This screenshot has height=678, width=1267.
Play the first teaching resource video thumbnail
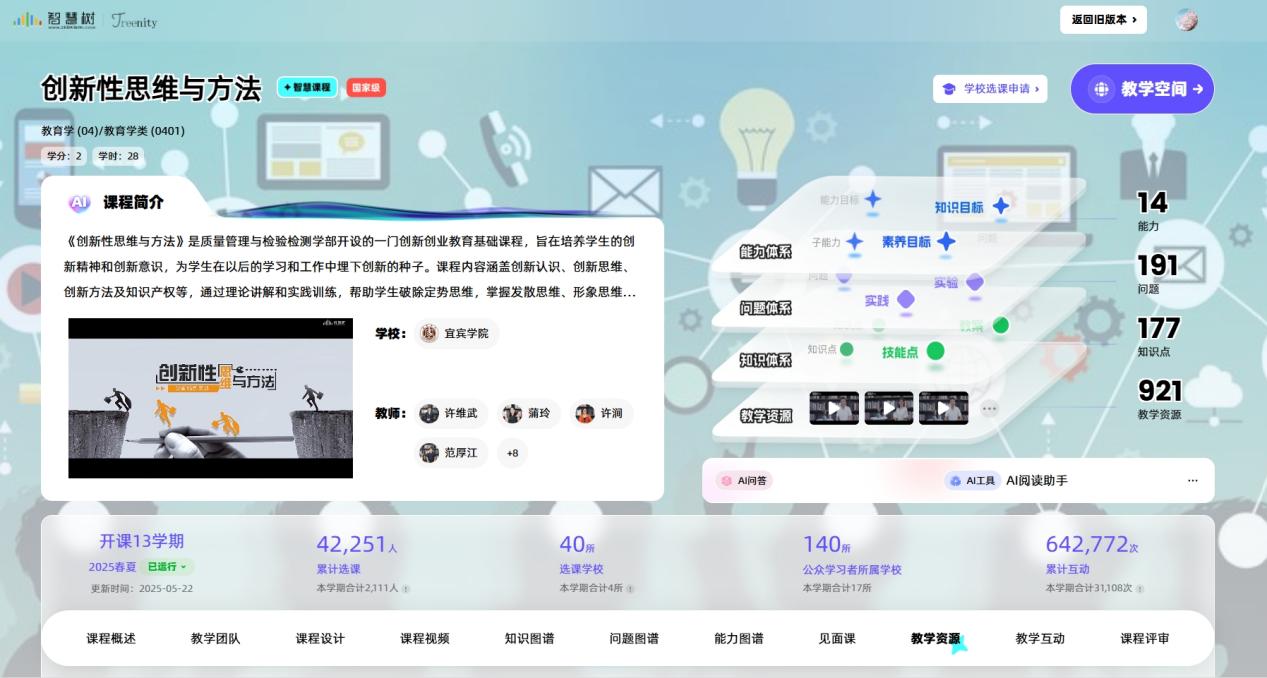point(833,408)
